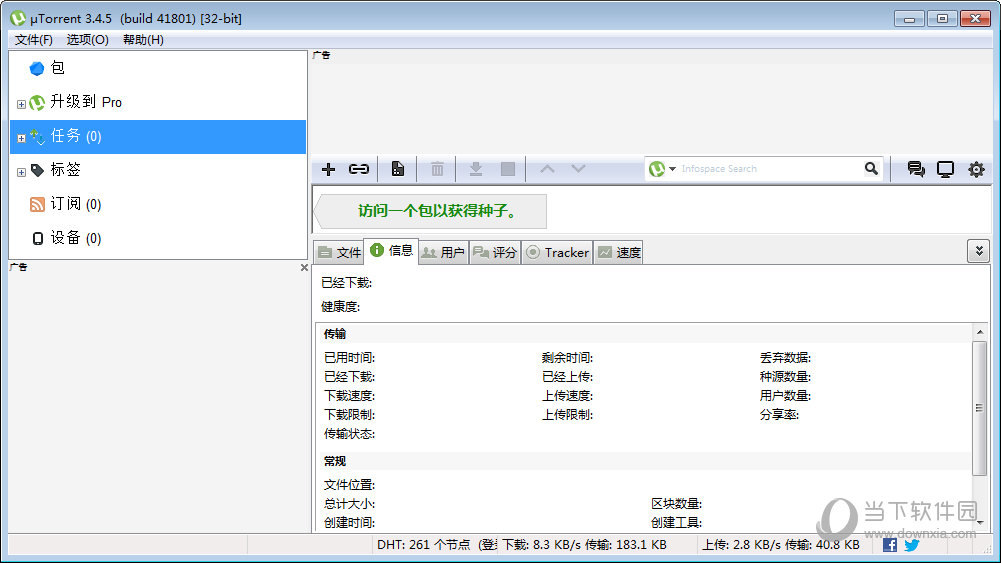Open Preferences gear icon
This screenshot has width=1001, height=563.
click(976, 169)
